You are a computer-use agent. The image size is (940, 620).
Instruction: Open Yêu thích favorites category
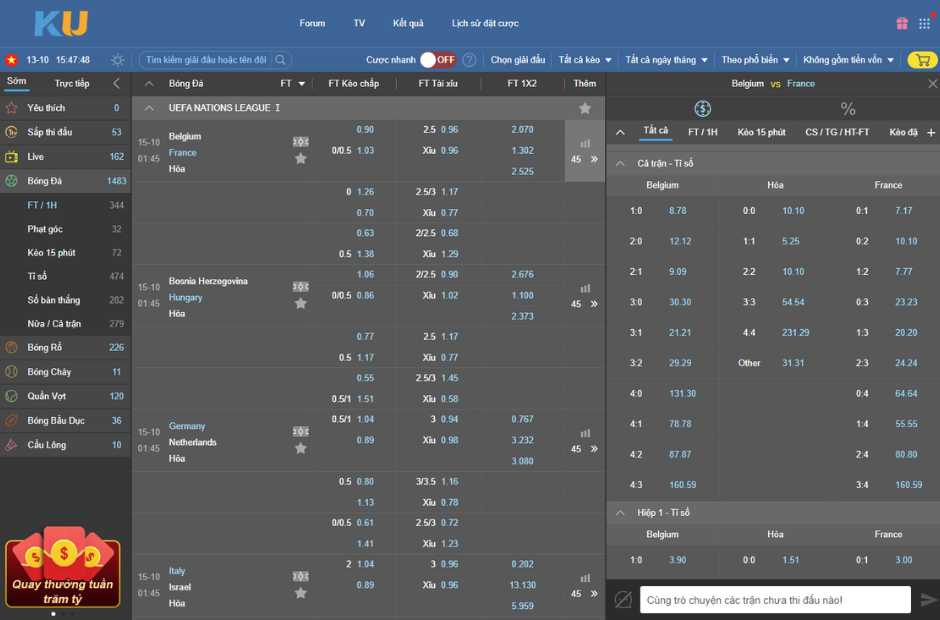tap(65, 108)
